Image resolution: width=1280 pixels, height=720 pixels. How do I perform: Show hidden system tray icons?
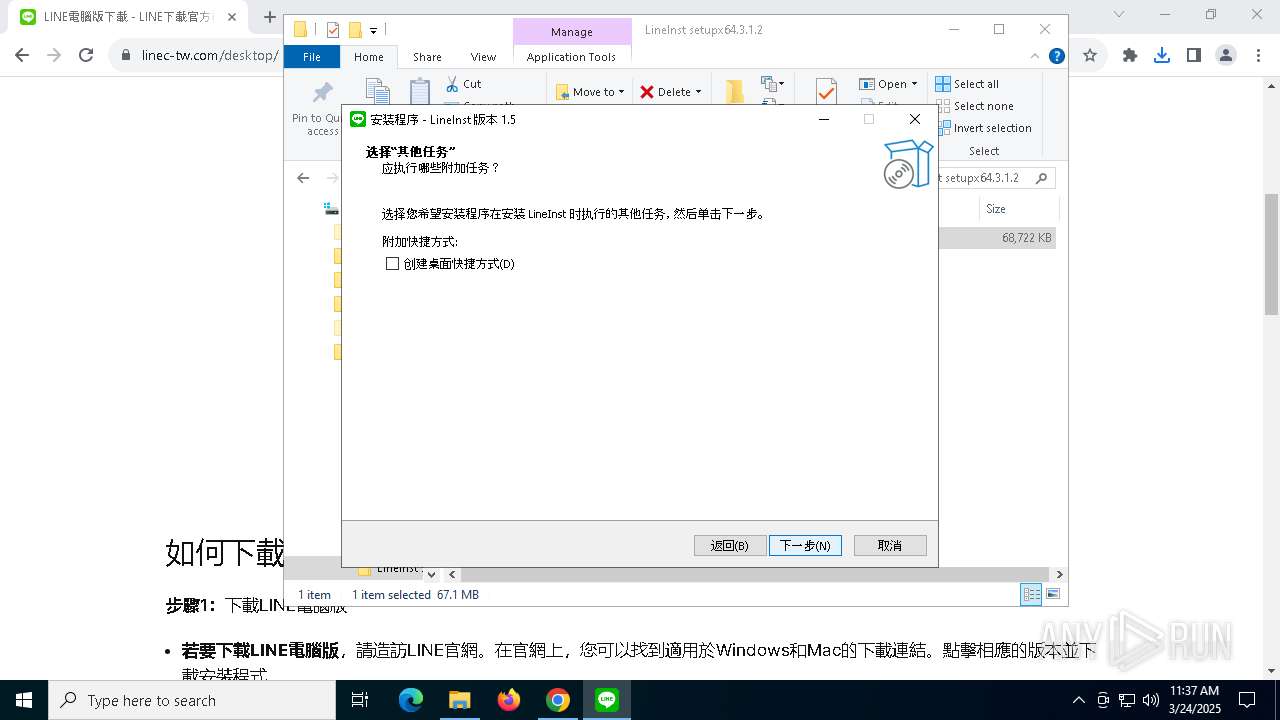coord(1078,700)
